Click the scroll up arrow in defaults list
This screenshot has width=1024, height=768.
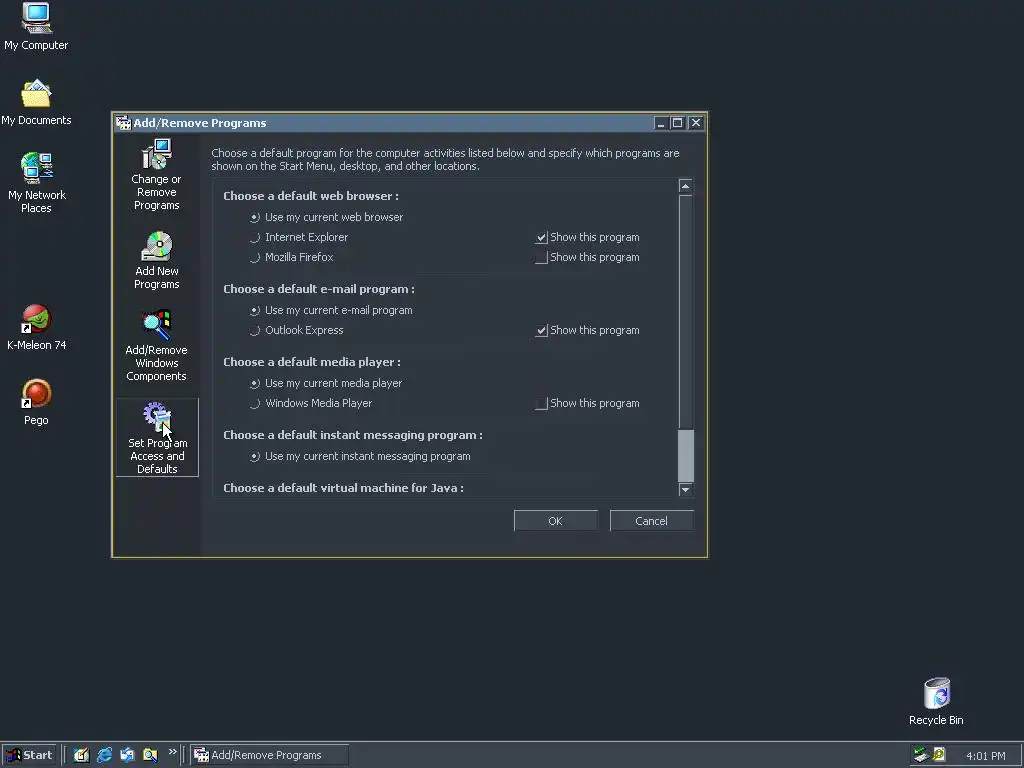click(x=685, y=187)
